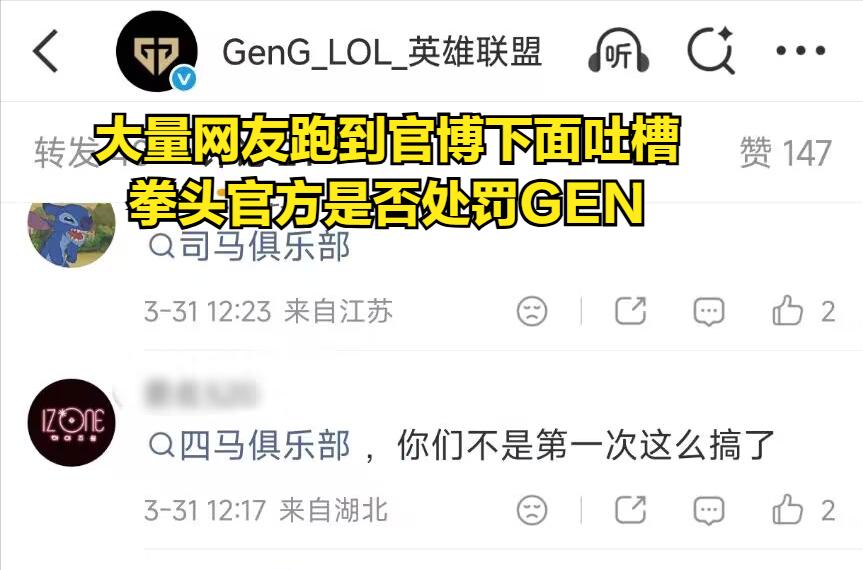Reply to the 12:17 Hubei comment
This screenshot has width=863, height=570.
[709, 511]
